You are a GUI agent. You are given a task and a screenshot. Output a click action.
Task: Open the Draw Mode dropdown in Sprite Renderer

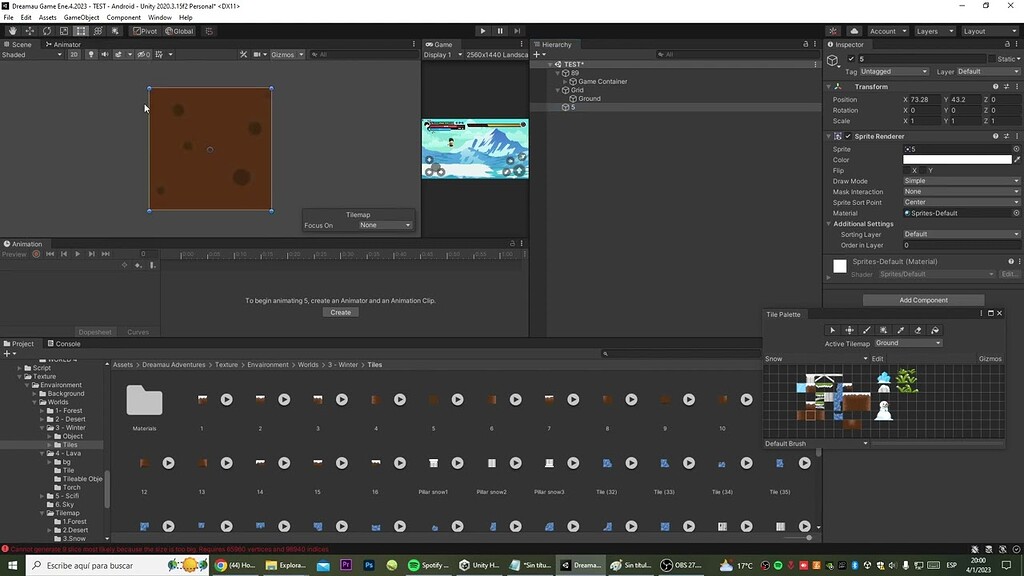pyautogui.click(x=960, y=181)
